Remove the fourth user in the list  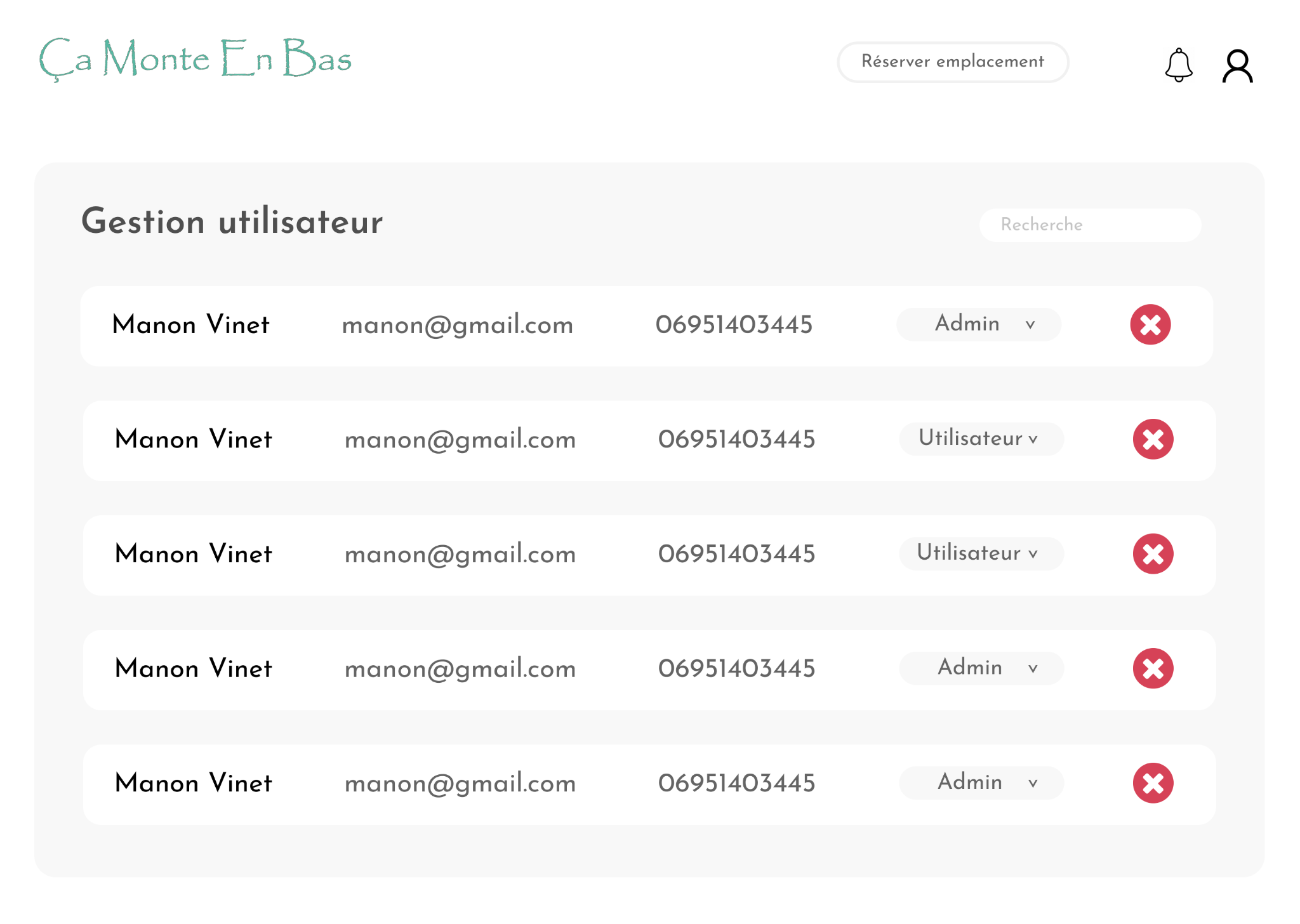click(x=1153, y=668)
